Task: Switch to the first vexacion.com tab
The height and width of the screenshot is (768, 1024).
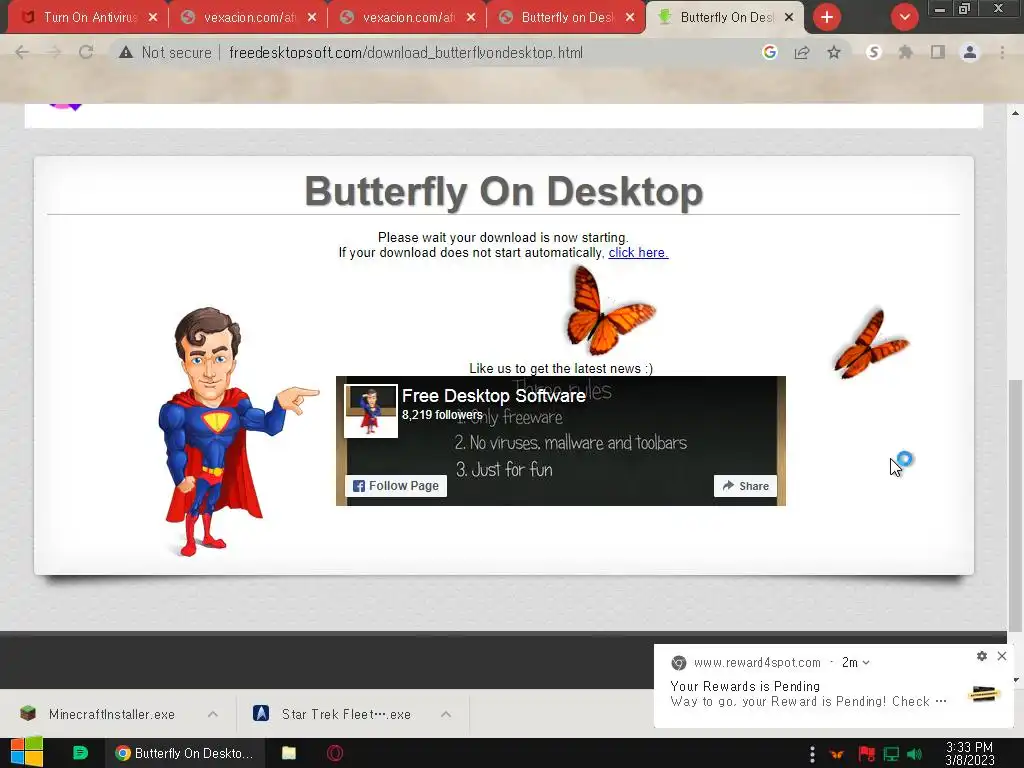Action: pyautogui.click(x=248, y=17)
